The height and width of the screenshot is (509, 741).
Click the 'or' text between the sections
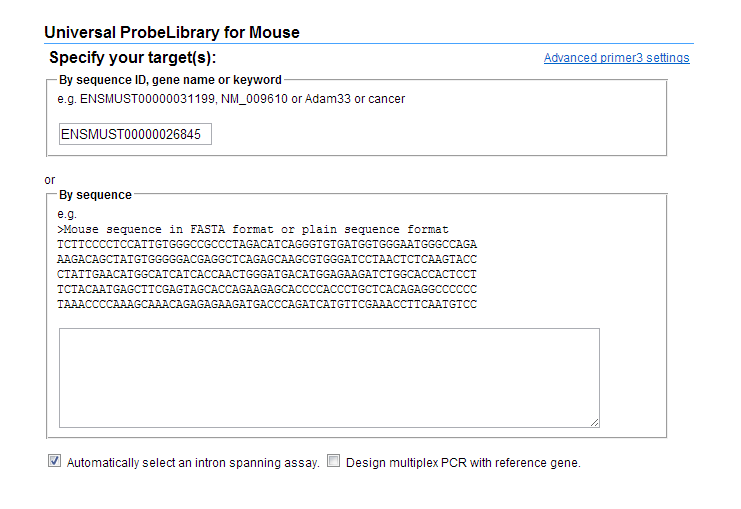[50, 180]
